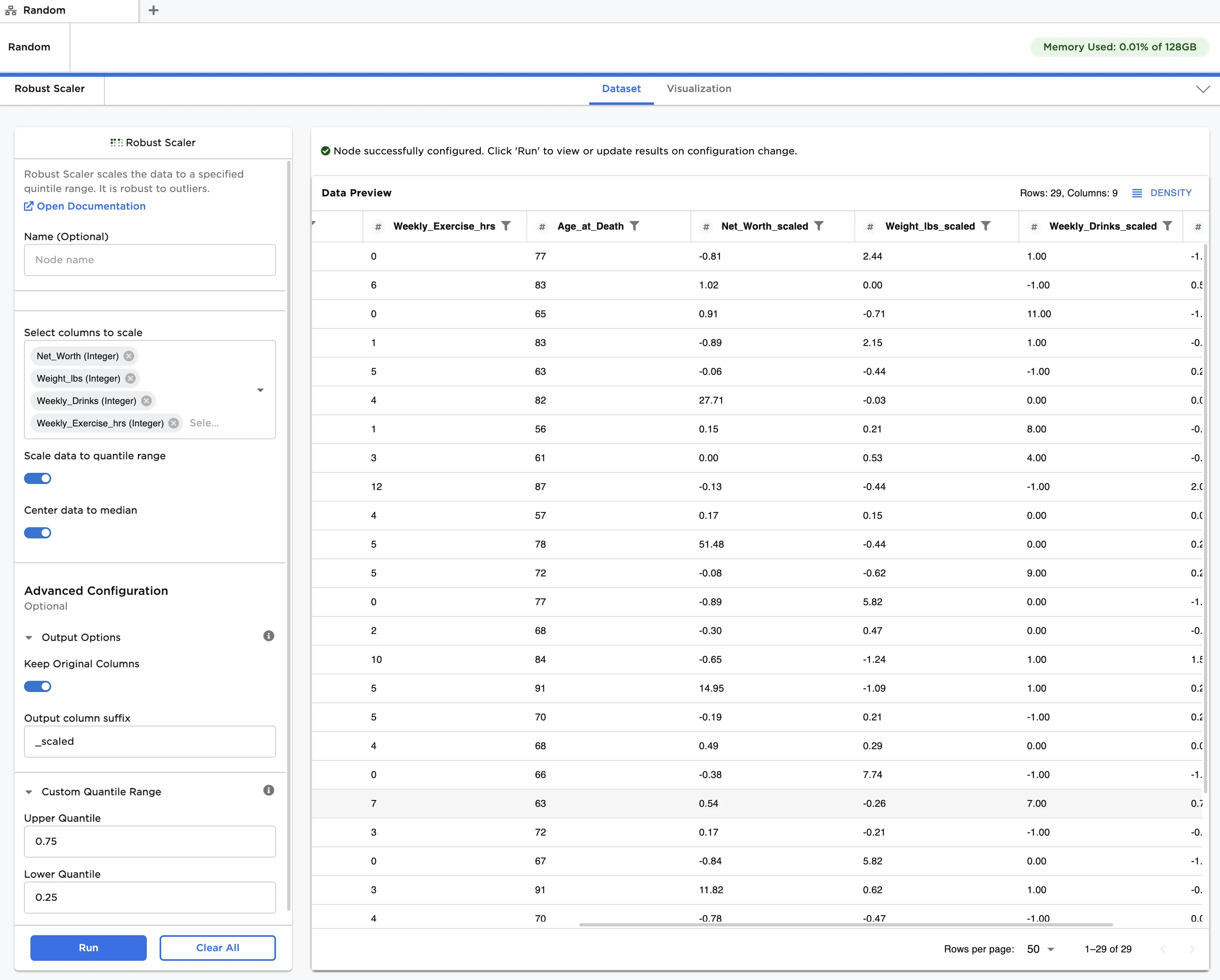Collapse the Output Options section
This screenshot has height=980, width=1220.
[29, 638]
